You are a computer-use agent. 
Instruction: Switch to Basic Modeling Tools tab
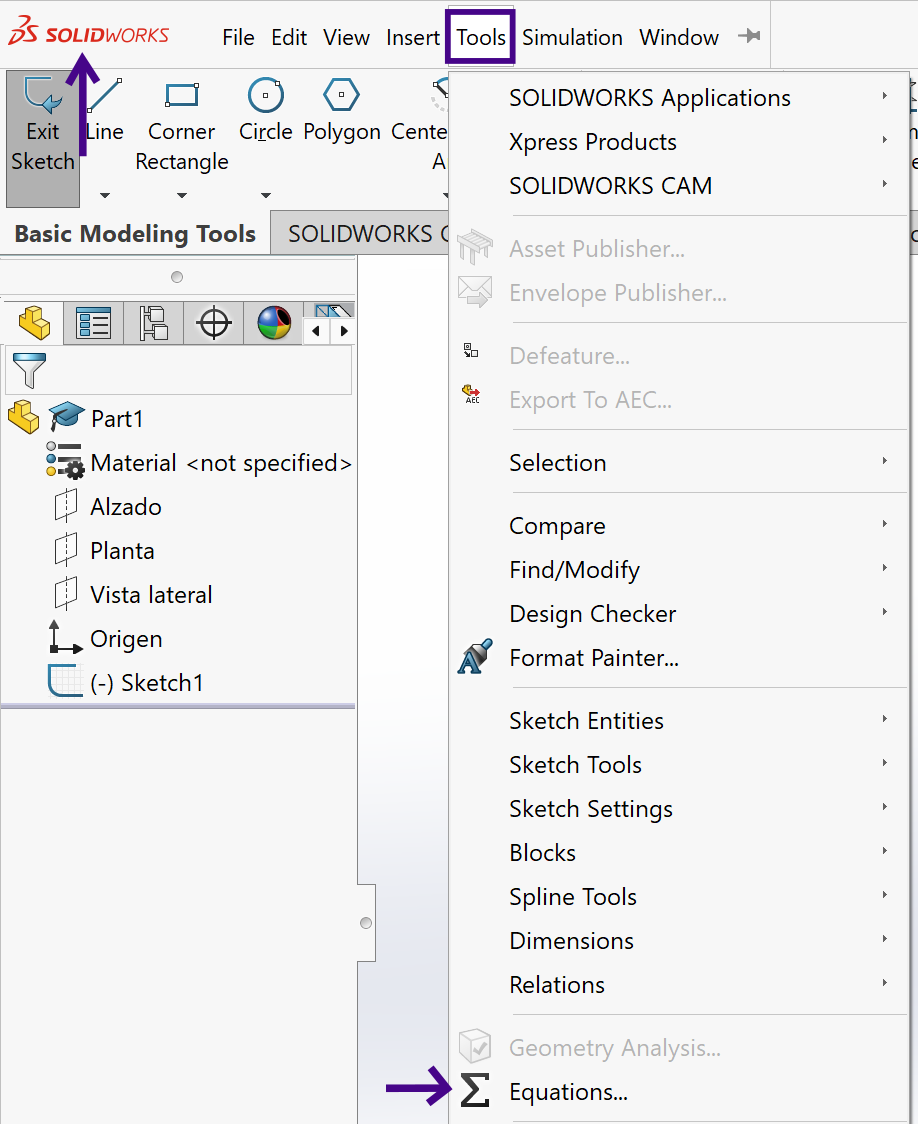[x=135, y=234]
